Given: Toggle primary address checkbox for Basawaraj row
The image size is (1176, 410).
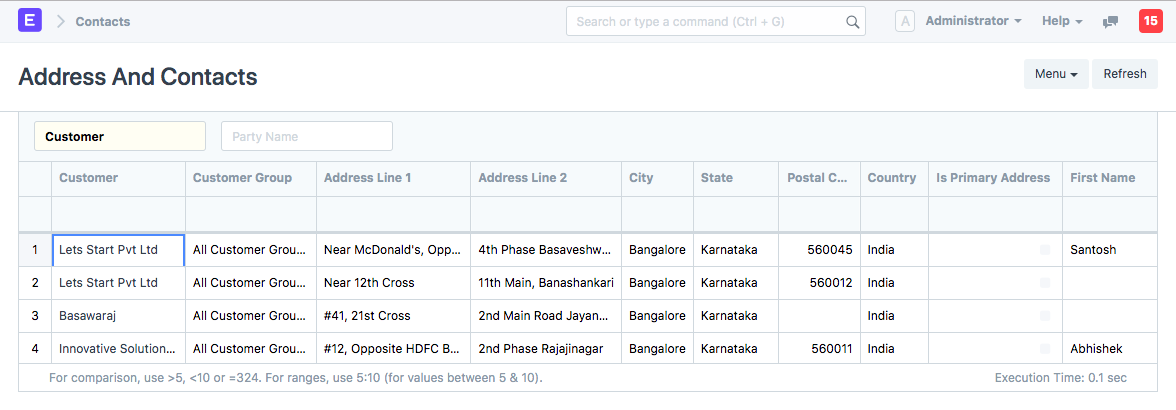Looking at the screenshot, I should pyautogui.click(x=1045, y=316).
